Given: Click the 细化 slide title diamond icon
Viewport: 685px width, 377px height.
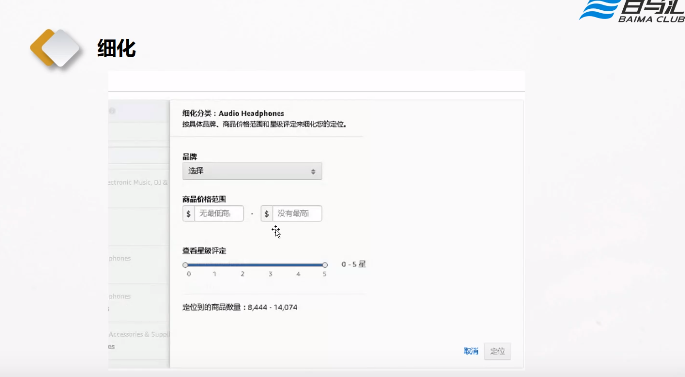Looking at the screenshot, I should click(55, 48).
